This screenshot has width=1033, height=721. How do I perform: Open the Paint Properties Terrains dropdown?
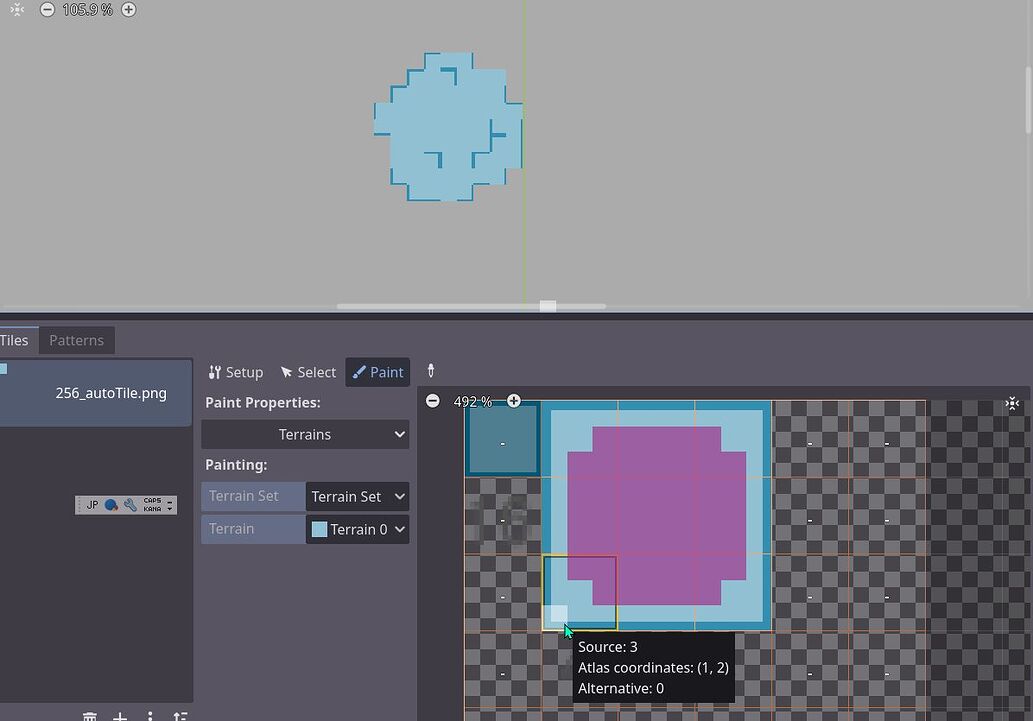click(305, 434)
